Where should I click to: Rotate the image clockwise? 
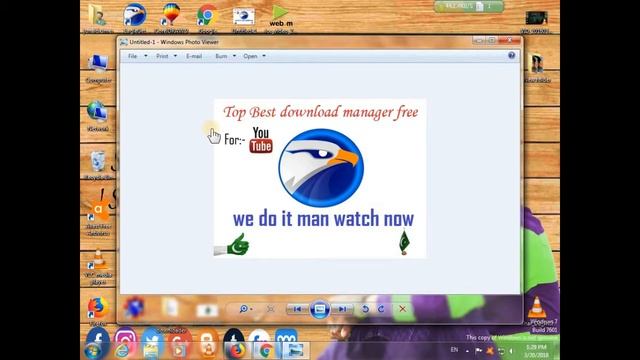(381, 309)
